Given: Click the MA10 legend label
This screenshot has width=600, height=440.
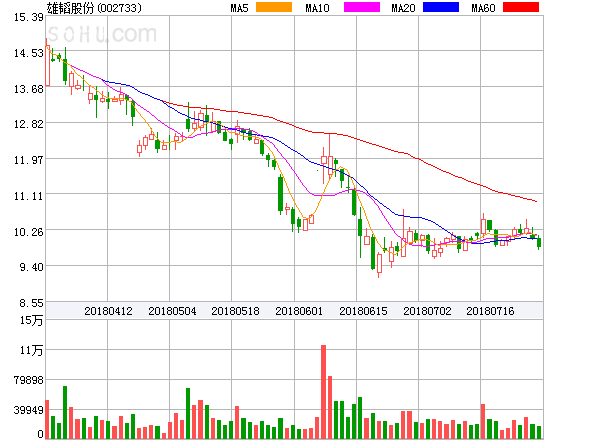Looking at the screenshot, I should (317, 8).
